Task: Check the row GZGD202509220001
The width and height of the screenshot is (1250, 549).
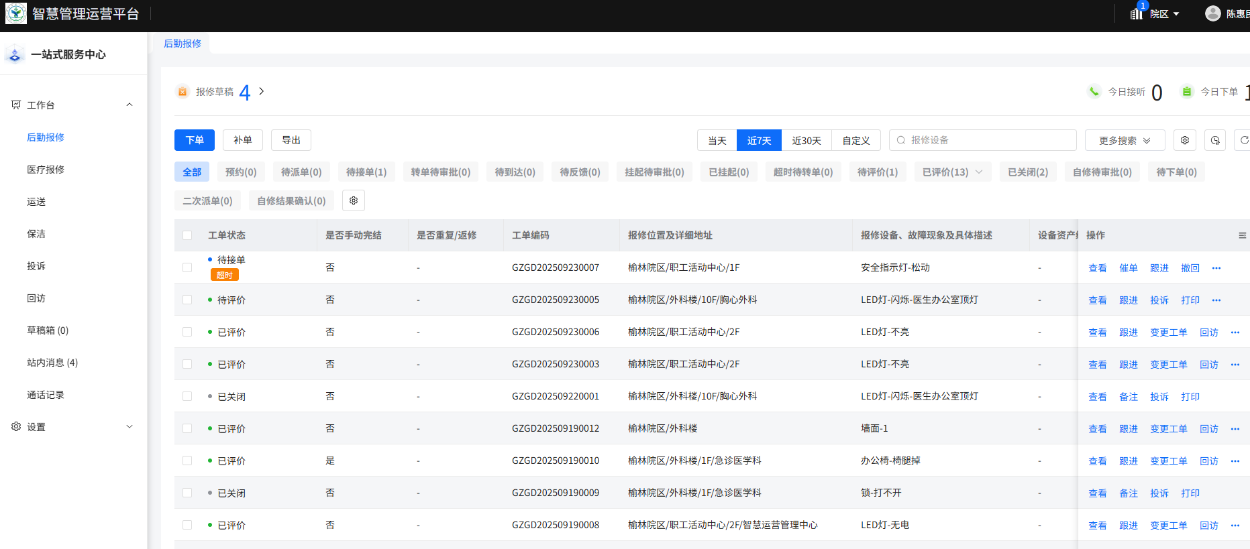Action: pyautogui.click(x=187, y=396)
